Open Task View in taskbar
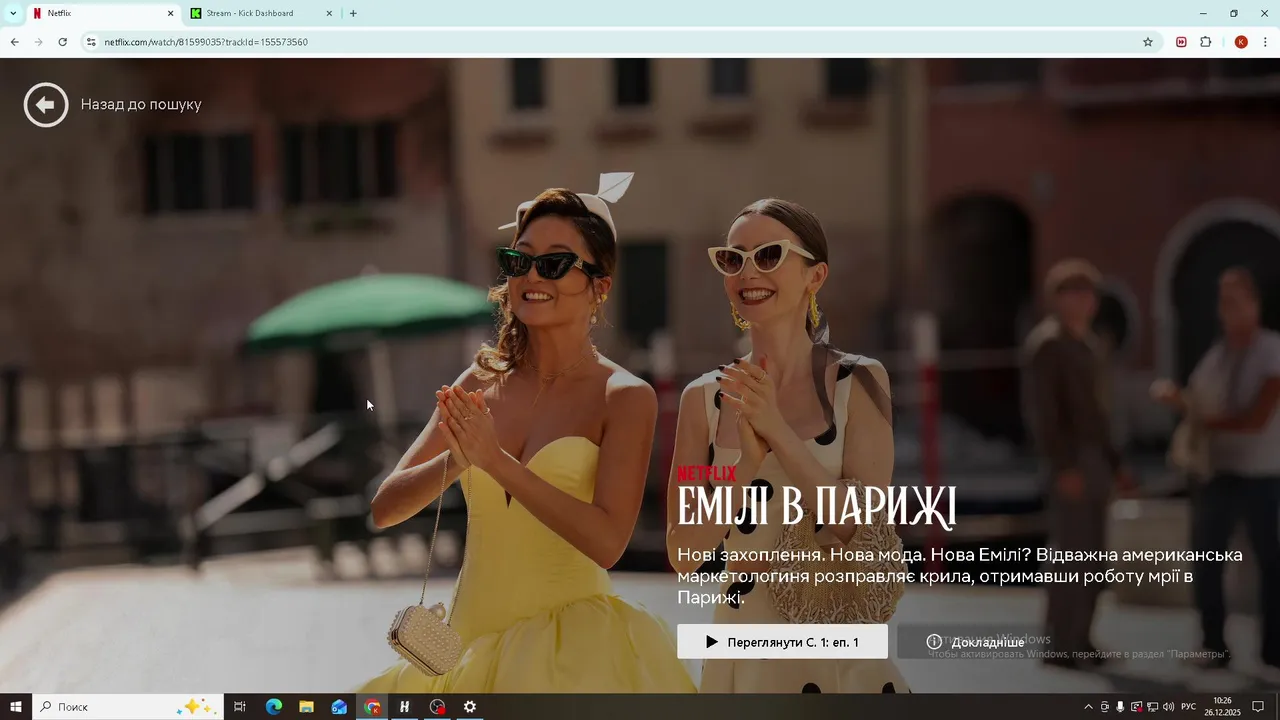This screenshot has height=720, width=1280. pyautogui.click(x=240, y=707)
